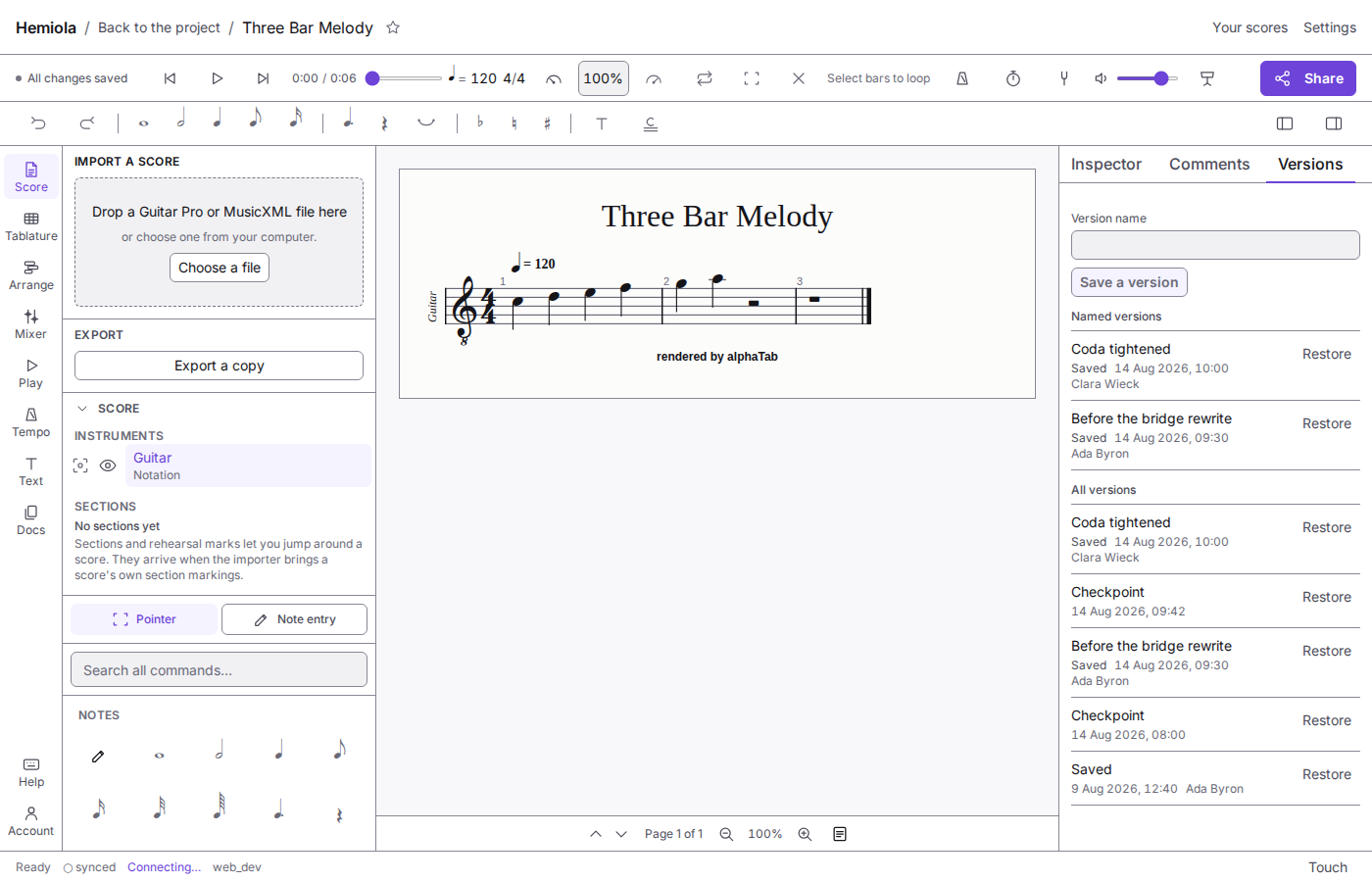Click the 100% playback speed box

pos(604,78)
